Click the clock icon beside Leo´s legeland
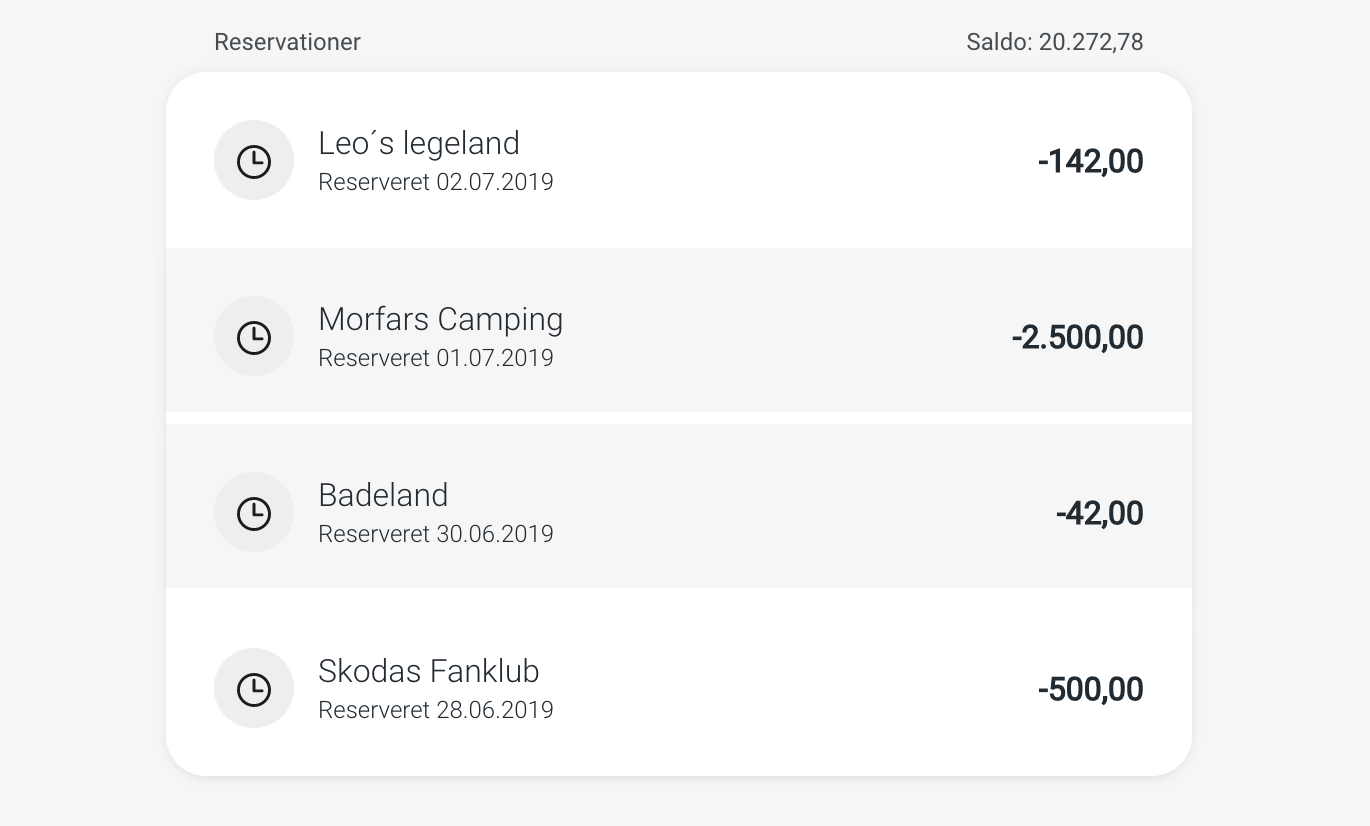The width and height of the screenshot is (1370, 826). [254, 160]
